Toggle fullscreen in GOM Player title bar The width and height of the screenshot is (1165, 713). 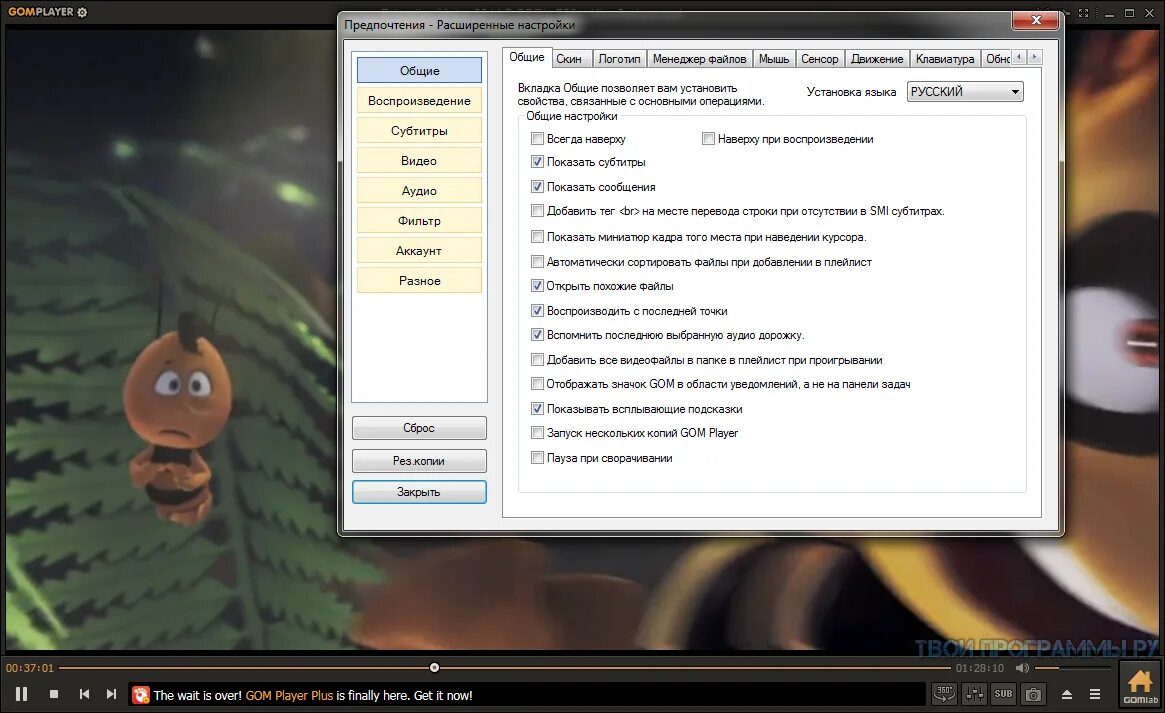click(x=1083, y=13)
